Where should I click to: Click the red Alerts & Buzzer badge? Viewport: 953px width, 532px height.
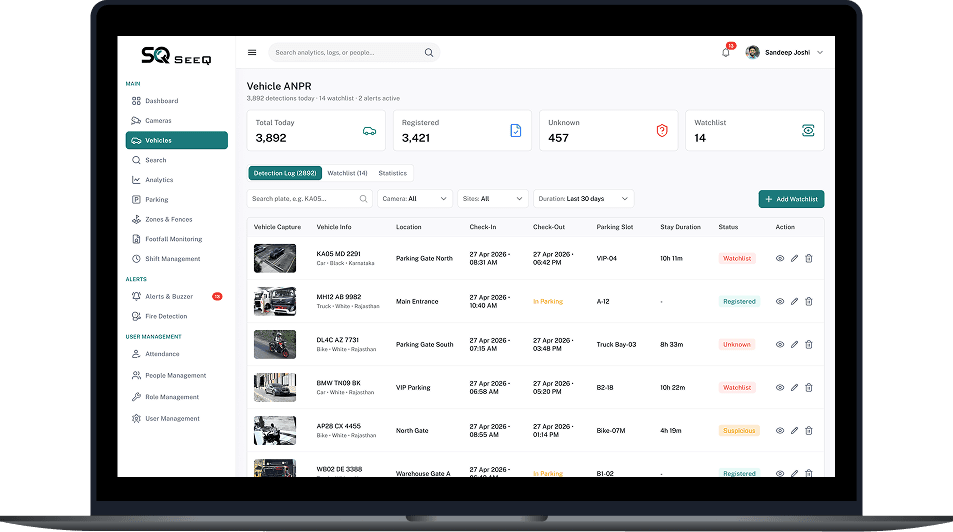click(217, 296)
